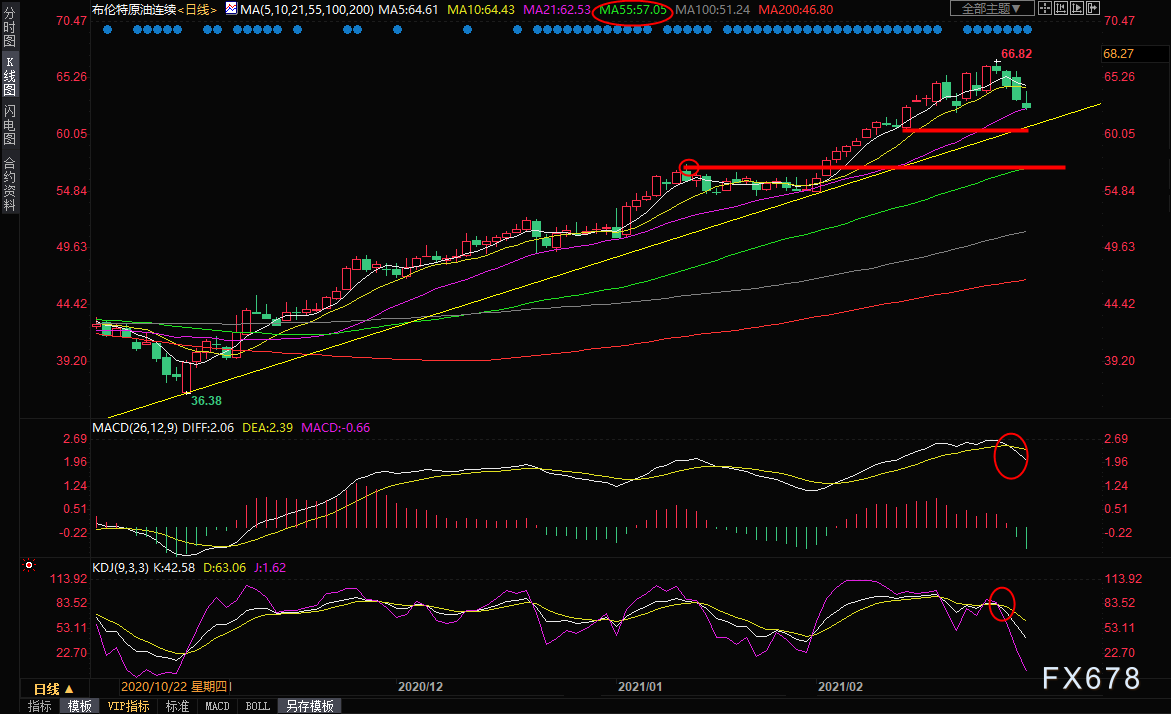Viewport: 1171px width, 714px height.
Task: Click the expand panel arrow icon
Action: (1093, 8)
